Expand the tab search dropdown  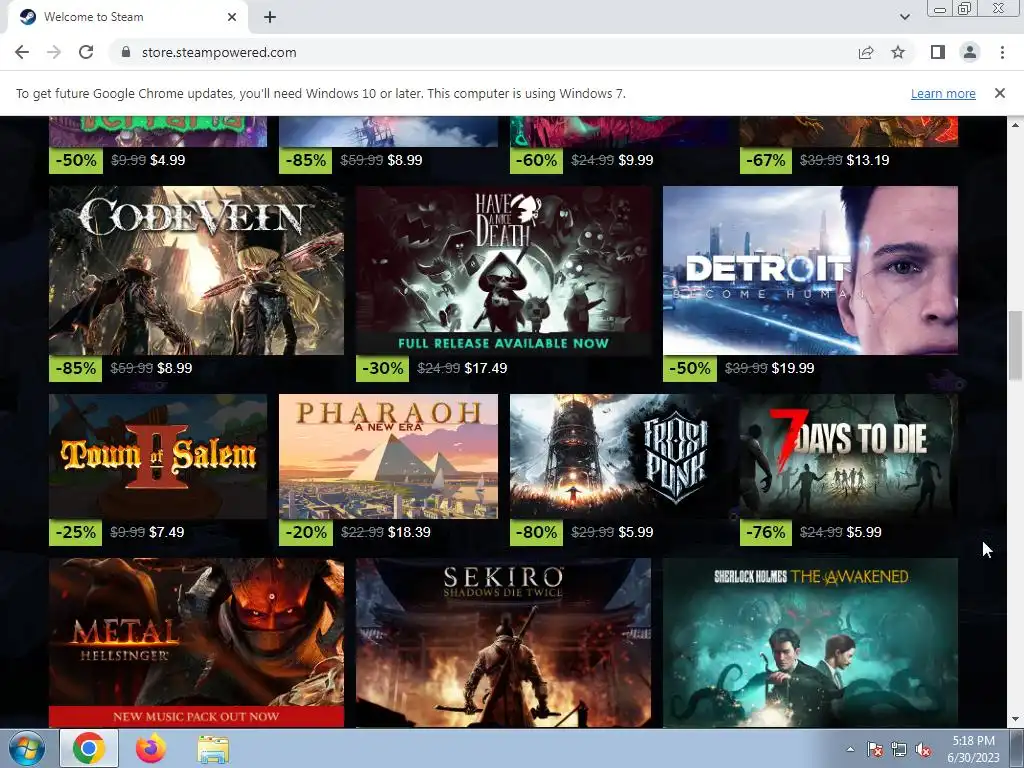pos(904,17)
